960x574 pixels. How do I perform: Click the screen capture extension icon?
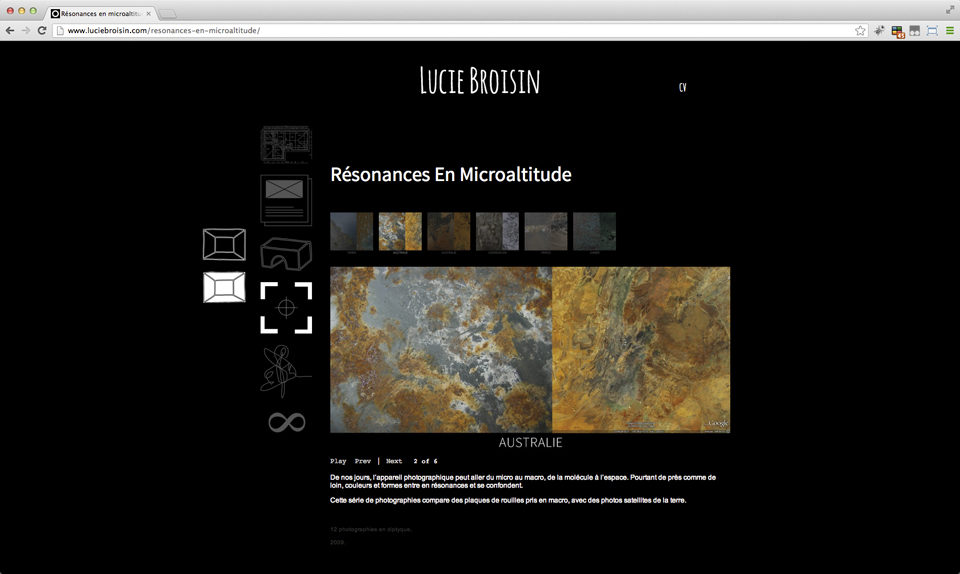(x=932, y=30)
